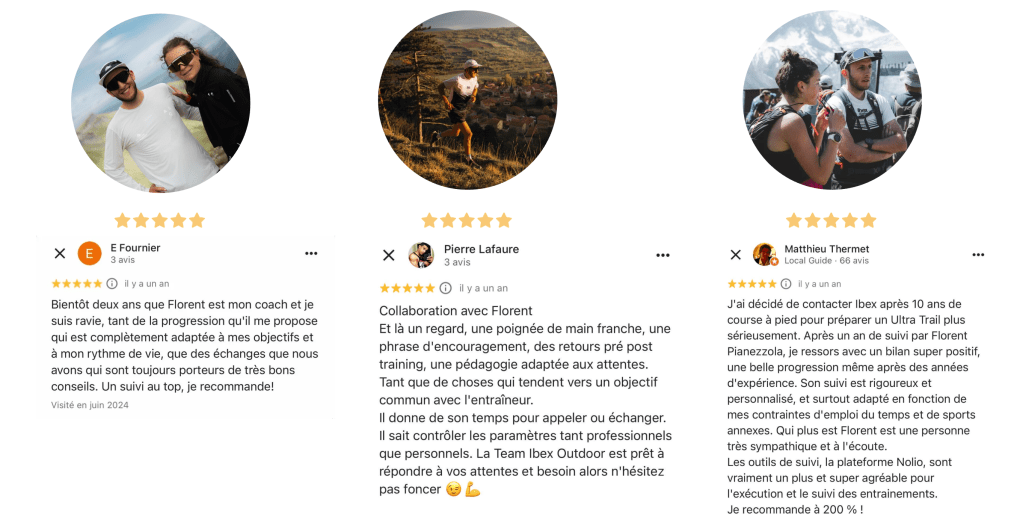This screenshot has height=517, width=1023.
Task: Click info icon beside Pierre Lafaure rating
Action: (x=446, y=288)
